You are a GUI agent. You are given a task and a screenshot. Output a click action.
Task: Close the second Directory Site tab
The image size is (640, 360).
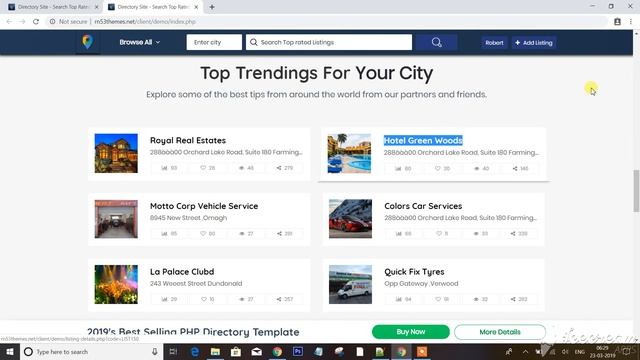[196, 7]
